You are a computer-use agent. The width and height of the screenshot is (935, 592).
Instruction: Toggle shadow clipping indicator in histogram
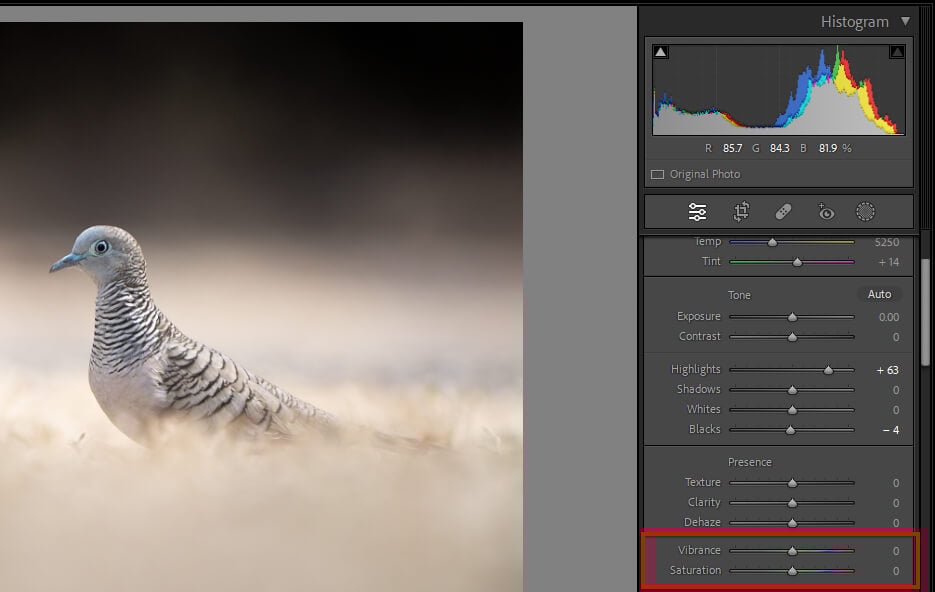(x=661, y=52)
